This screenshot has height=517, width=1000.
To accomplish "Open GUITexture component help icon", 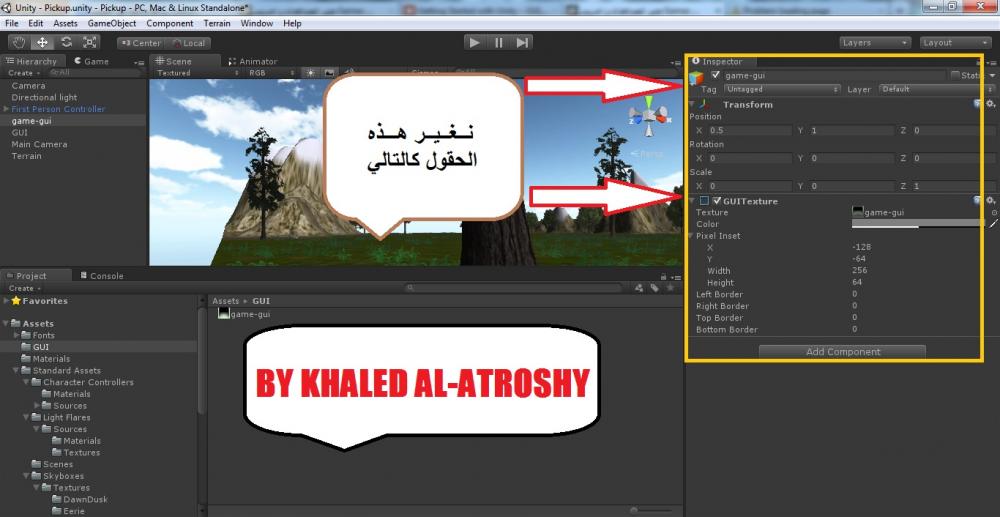I will pyautogui.click(x=978, y=201).
